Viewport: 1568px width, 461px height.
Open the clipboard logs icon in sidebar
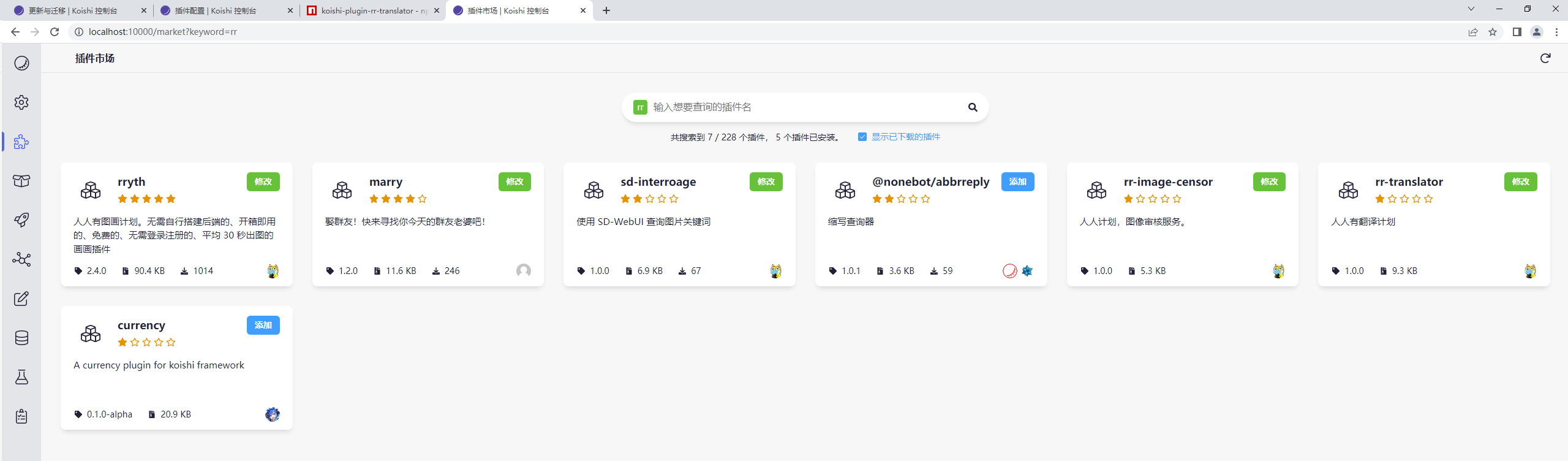click(21, 416)
